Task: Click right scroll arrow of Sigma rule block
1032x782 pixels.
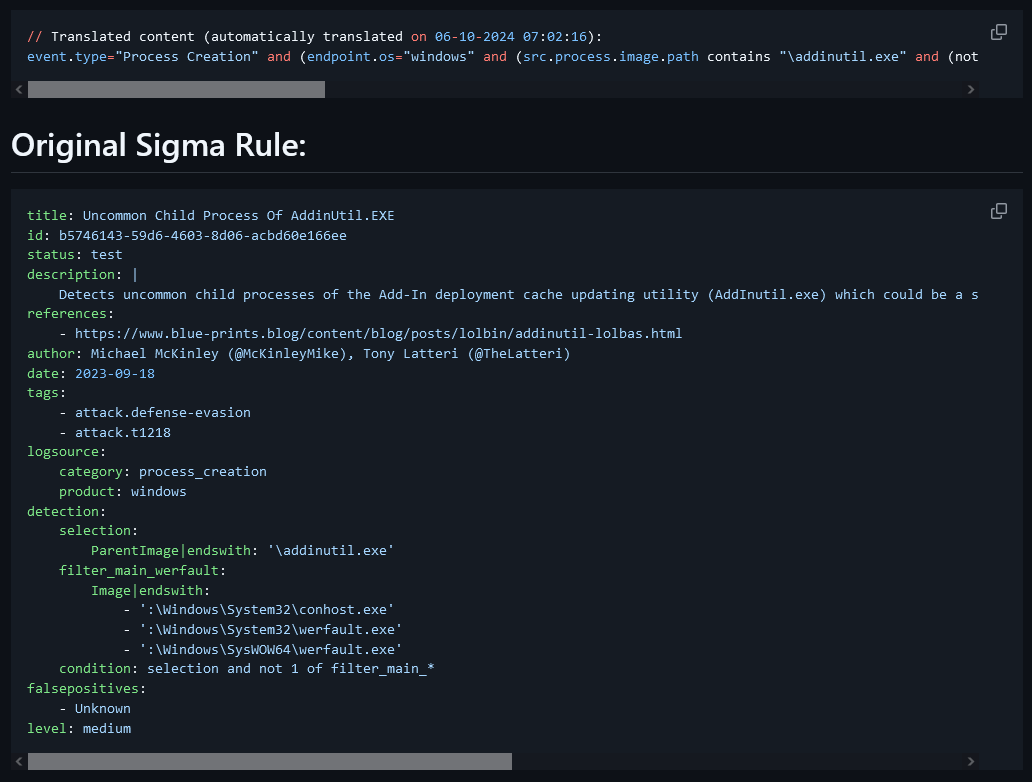Action: (x=970, y=762)
